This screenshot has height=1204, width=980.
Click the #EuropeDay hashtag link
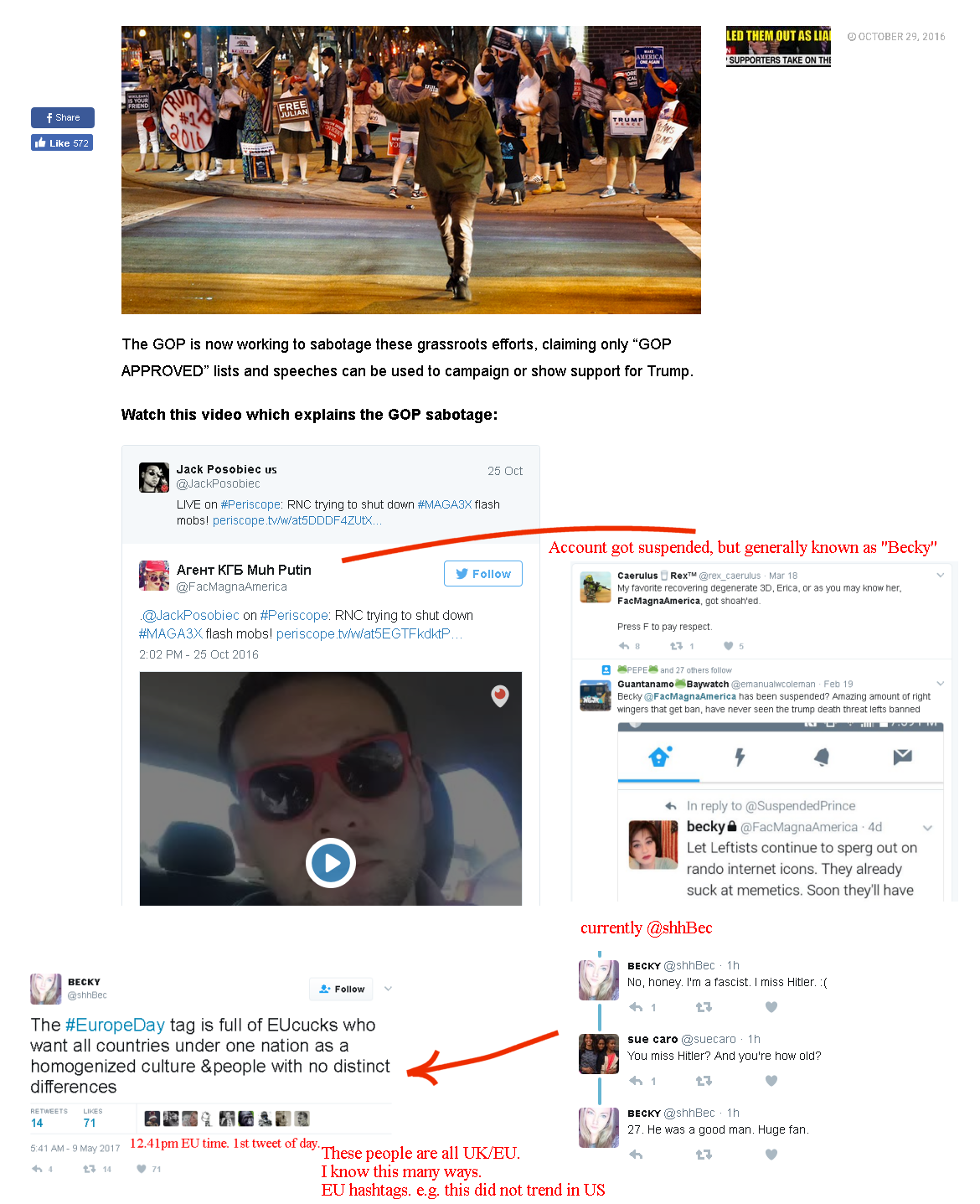pyautogui.click(x=116, y=1025)
